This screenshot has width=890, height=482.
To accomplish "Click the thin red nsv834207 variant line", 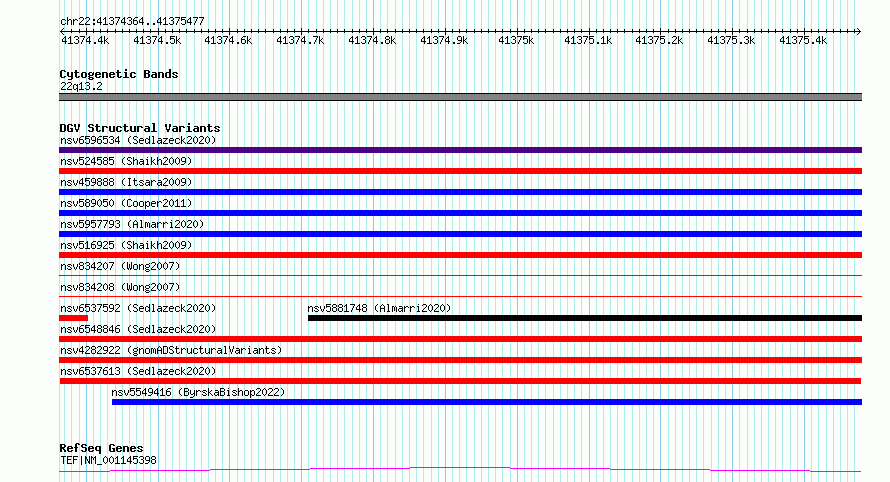I will coord(460,275).
